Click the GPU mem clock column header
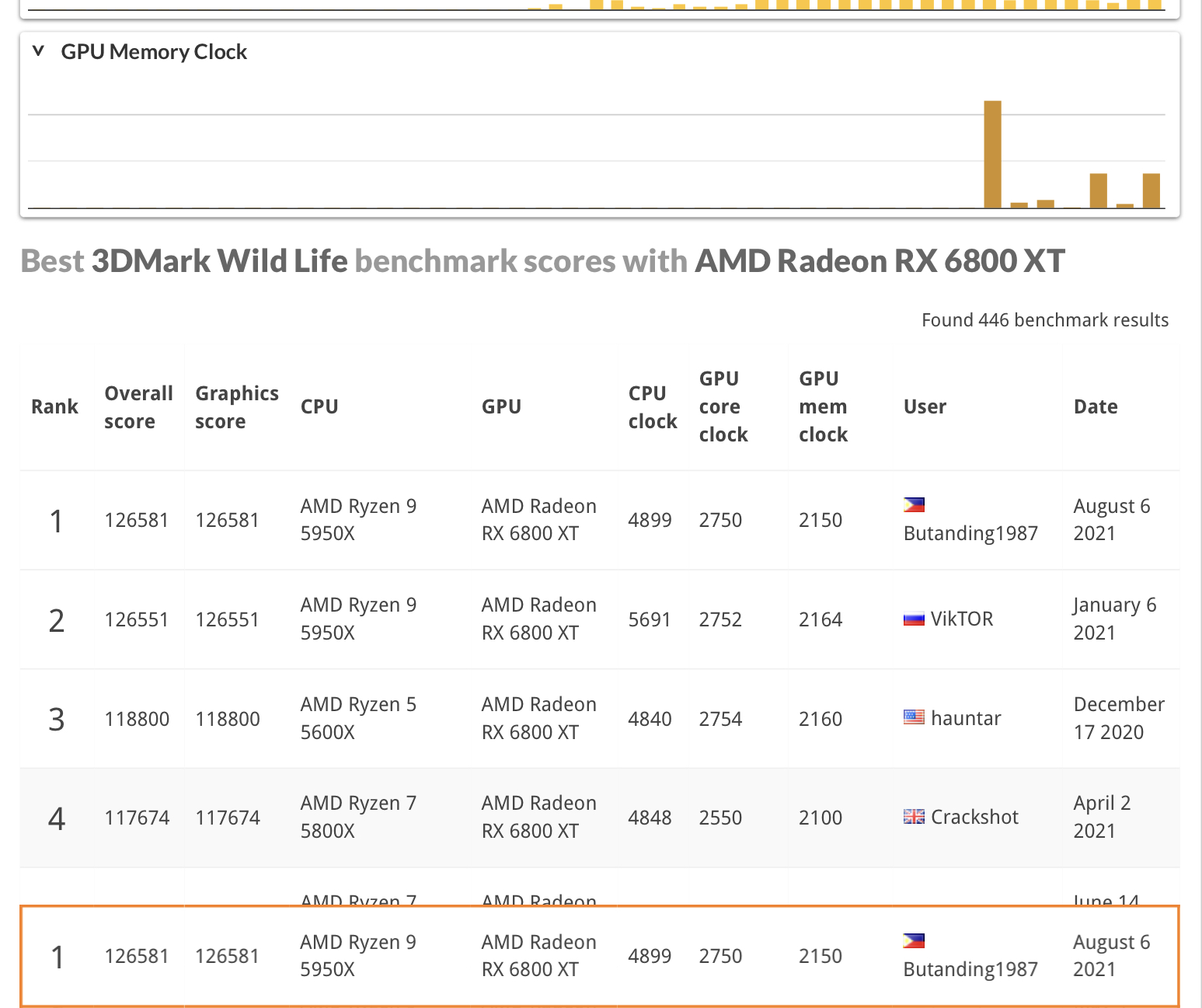 [x=823, y=406]
